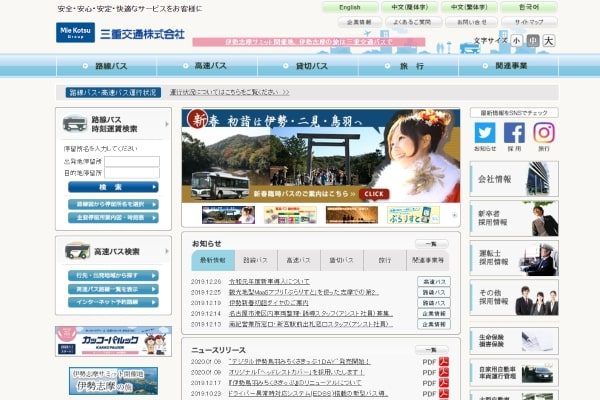Open PDF icon for 2019.12.17 news release
This screenshot has height=400, width=600.
click(443, 383)
